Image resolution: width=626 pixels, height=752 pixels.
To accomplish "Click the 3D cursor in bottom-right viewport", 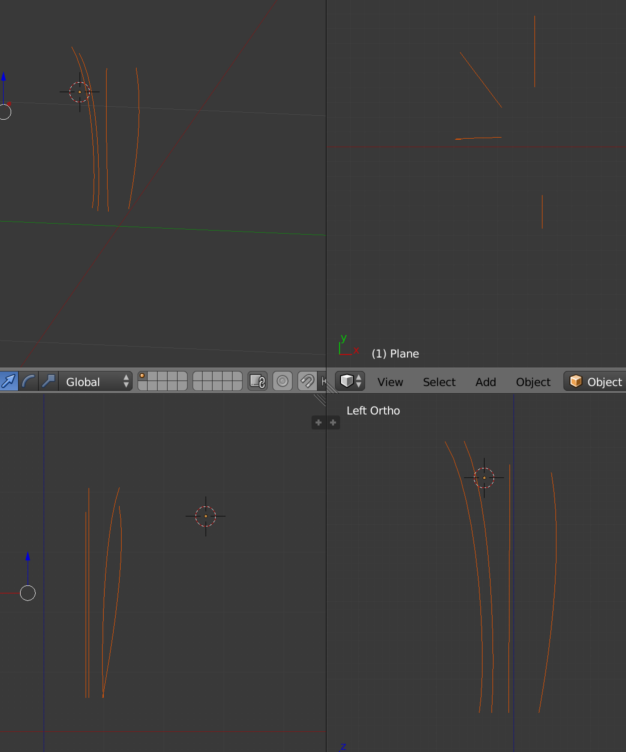I will pos(484,478).
